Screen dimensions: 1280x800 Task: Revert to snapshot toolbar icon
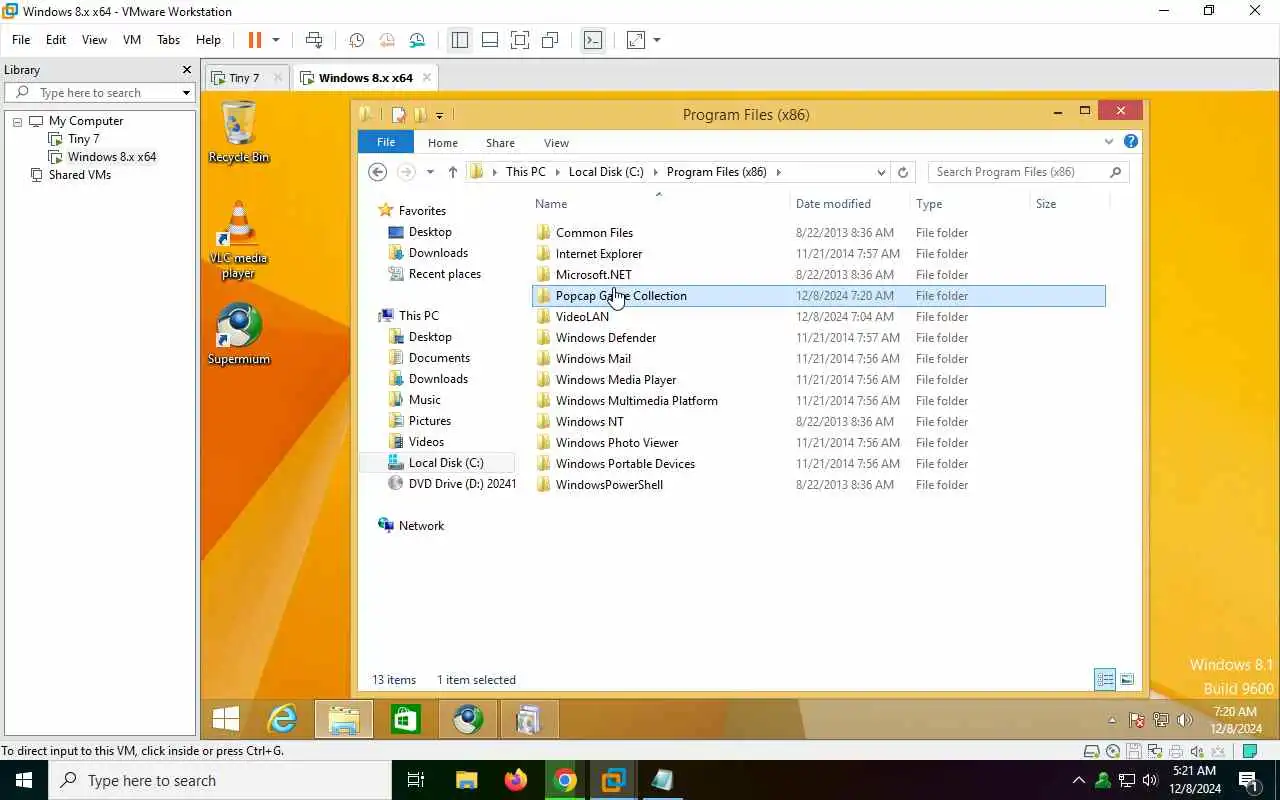(387, 40)
